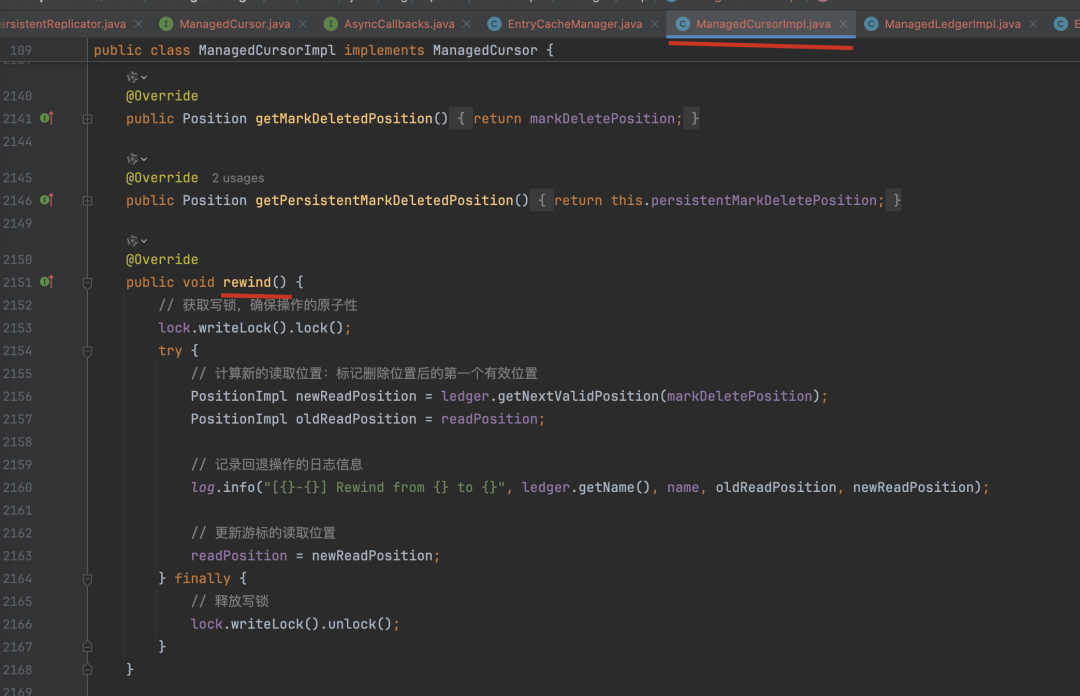
Task: Click line number 109 in sticky header
Action: [x=21, y=50]
